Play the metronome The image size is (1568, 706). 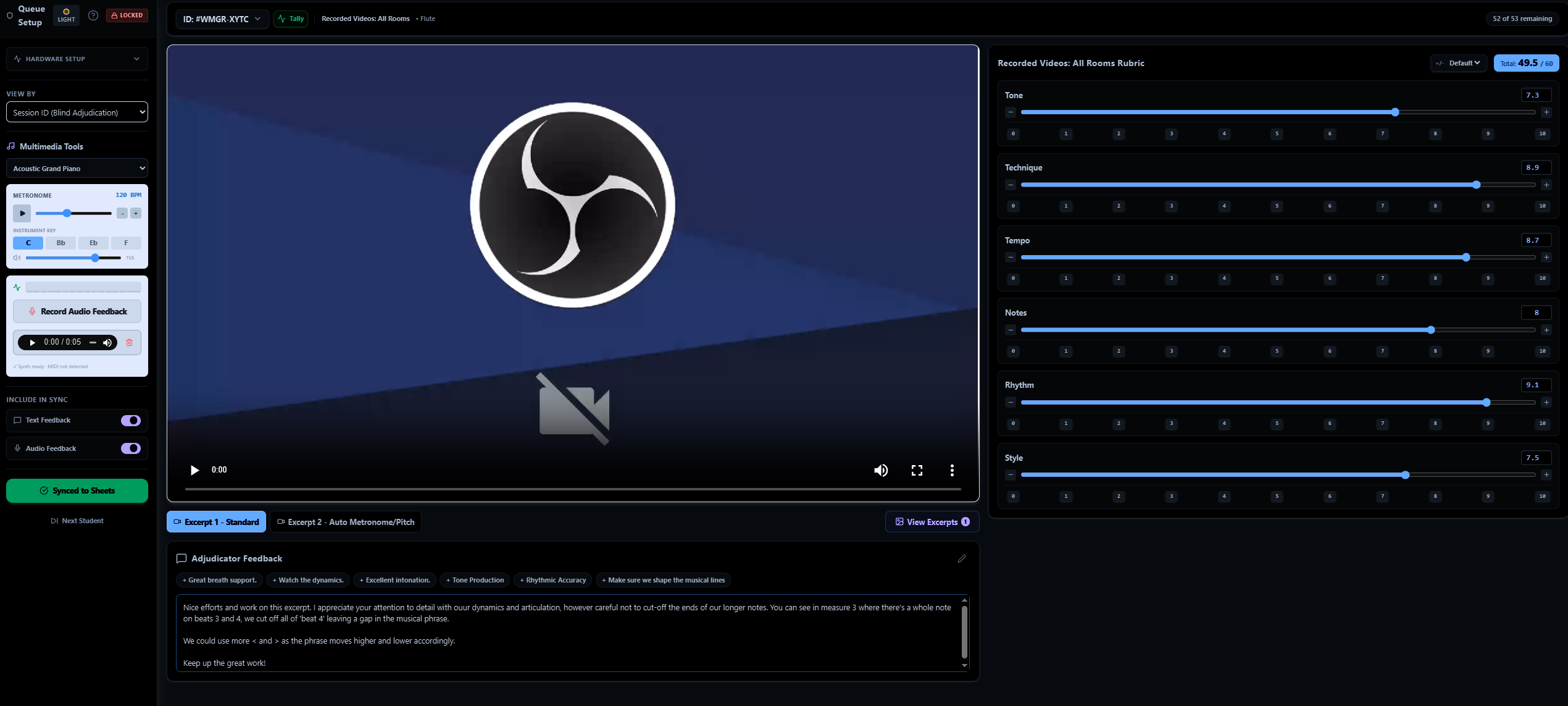point(22,213)
